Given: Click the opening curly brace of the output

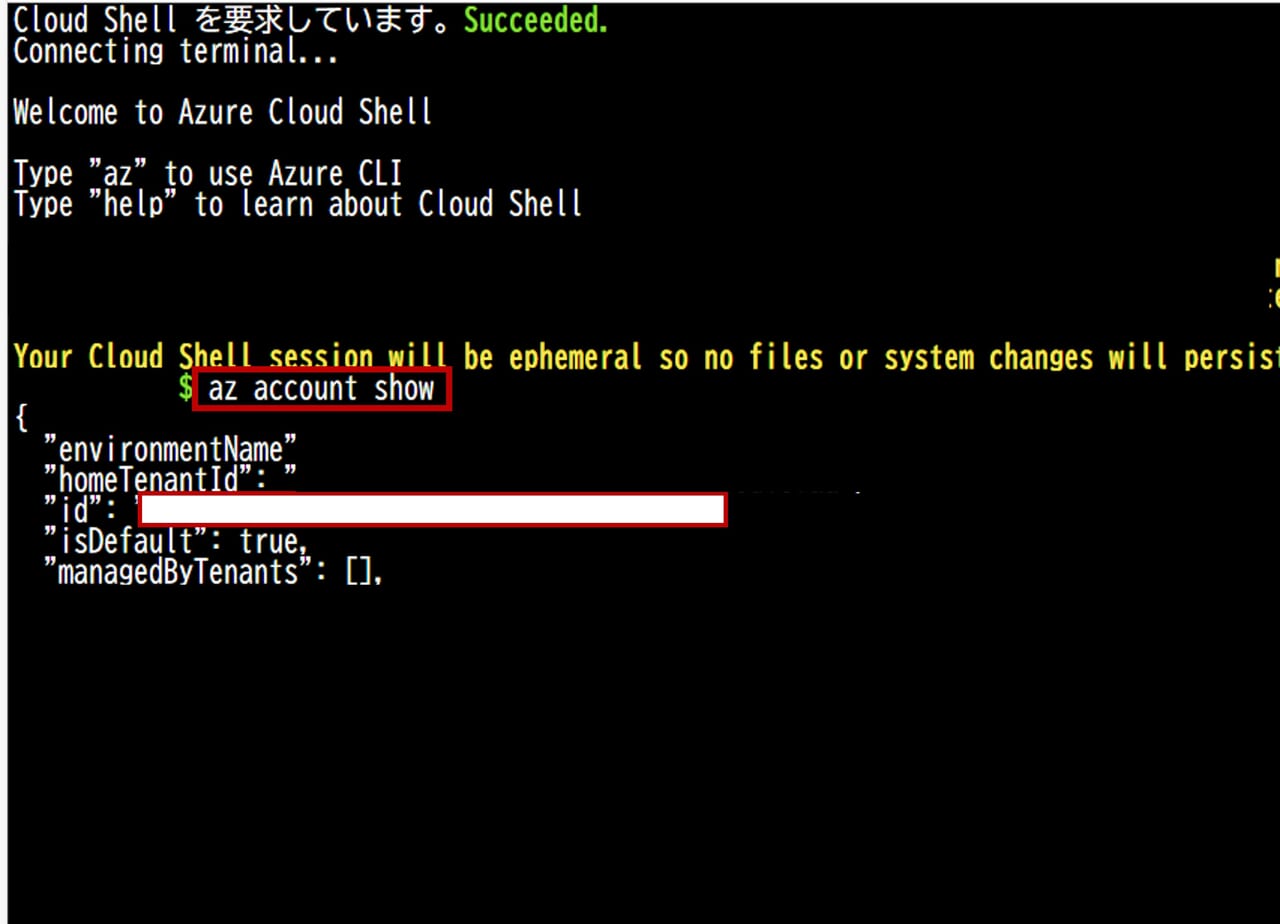Looking at the screenshot, I should (x=20, y=420).
